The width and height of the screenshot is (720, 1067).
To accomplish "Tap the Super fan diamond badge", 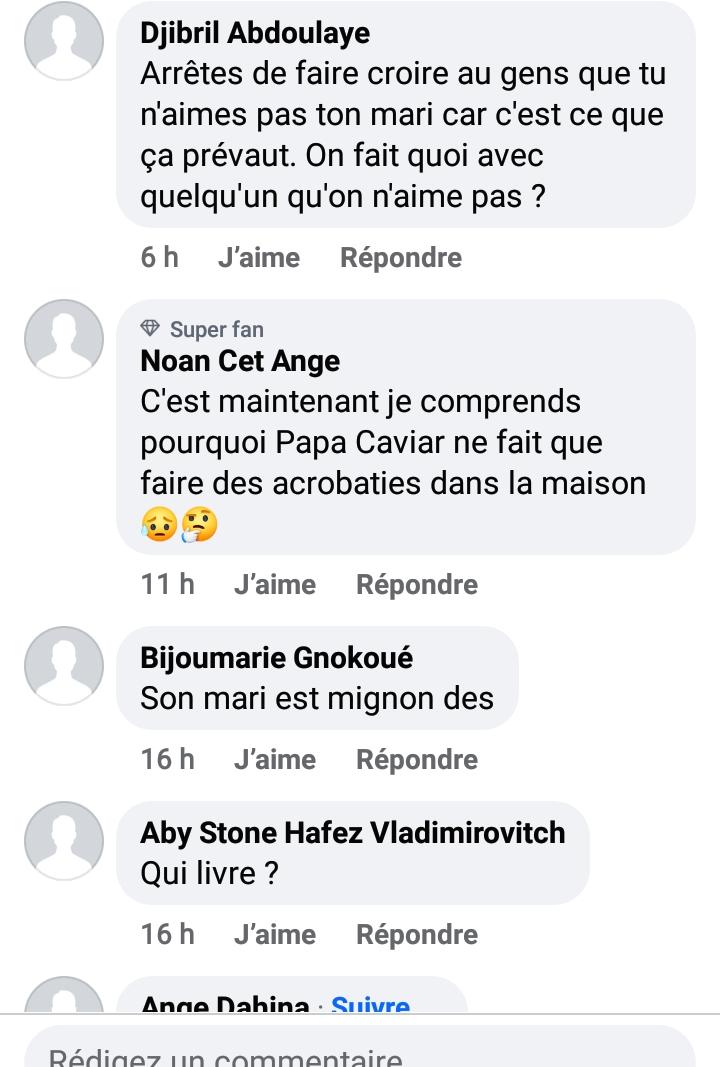I will pyautogui.click(x=151, y=329).
